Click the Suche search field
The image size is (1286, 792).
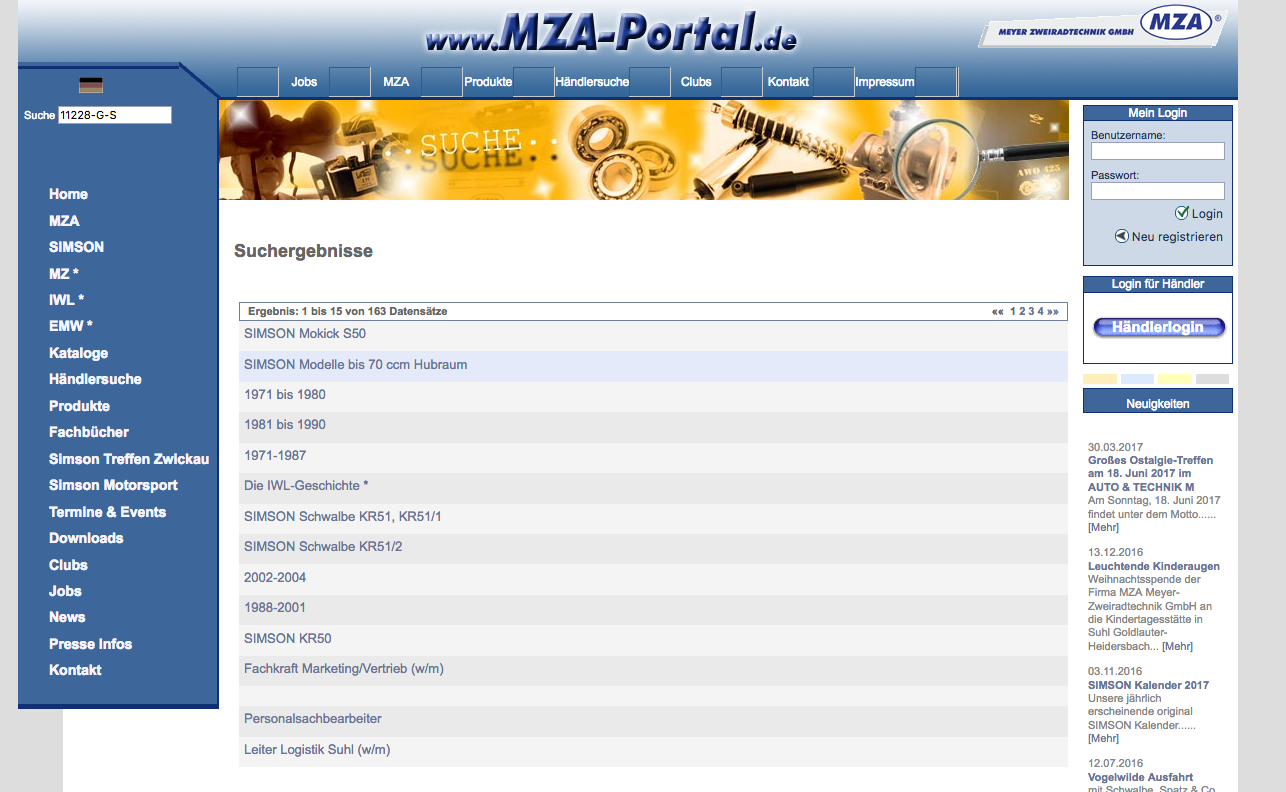coord(114,115)
